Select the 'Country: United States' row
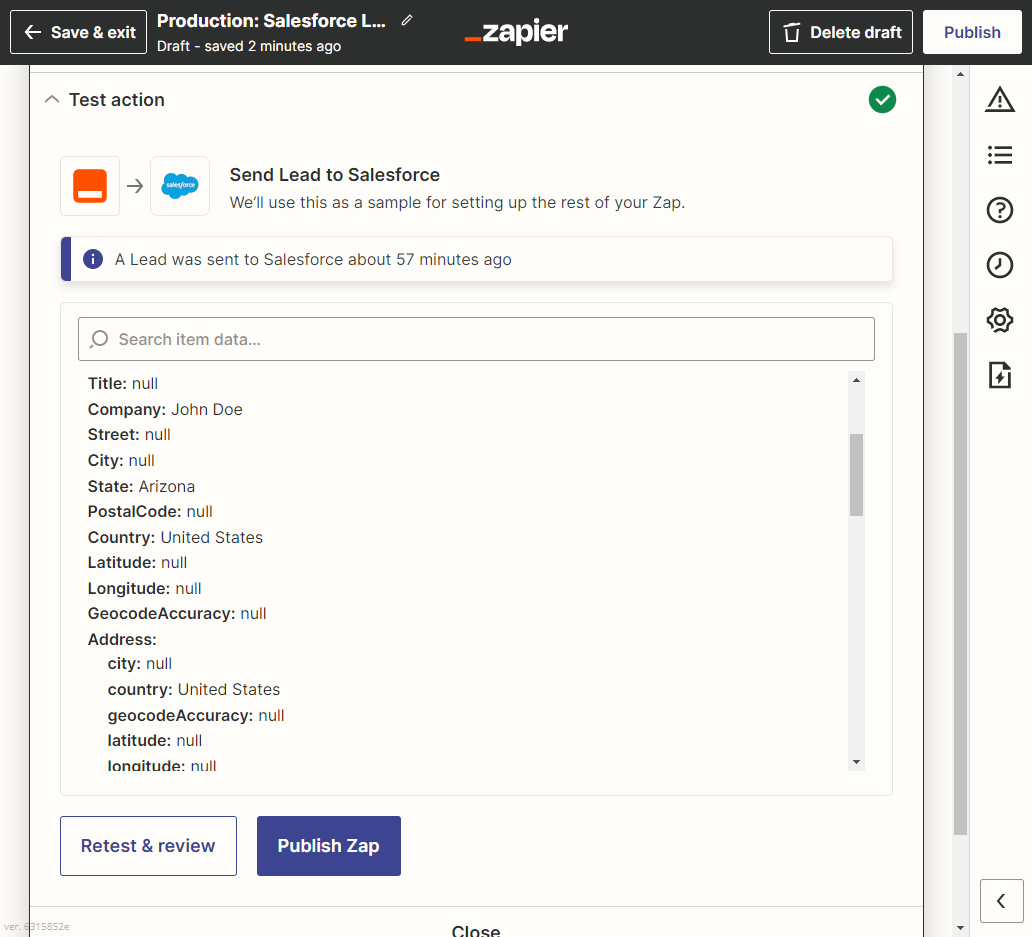This screenshot has width=1032, height=937. click(175, 538)
